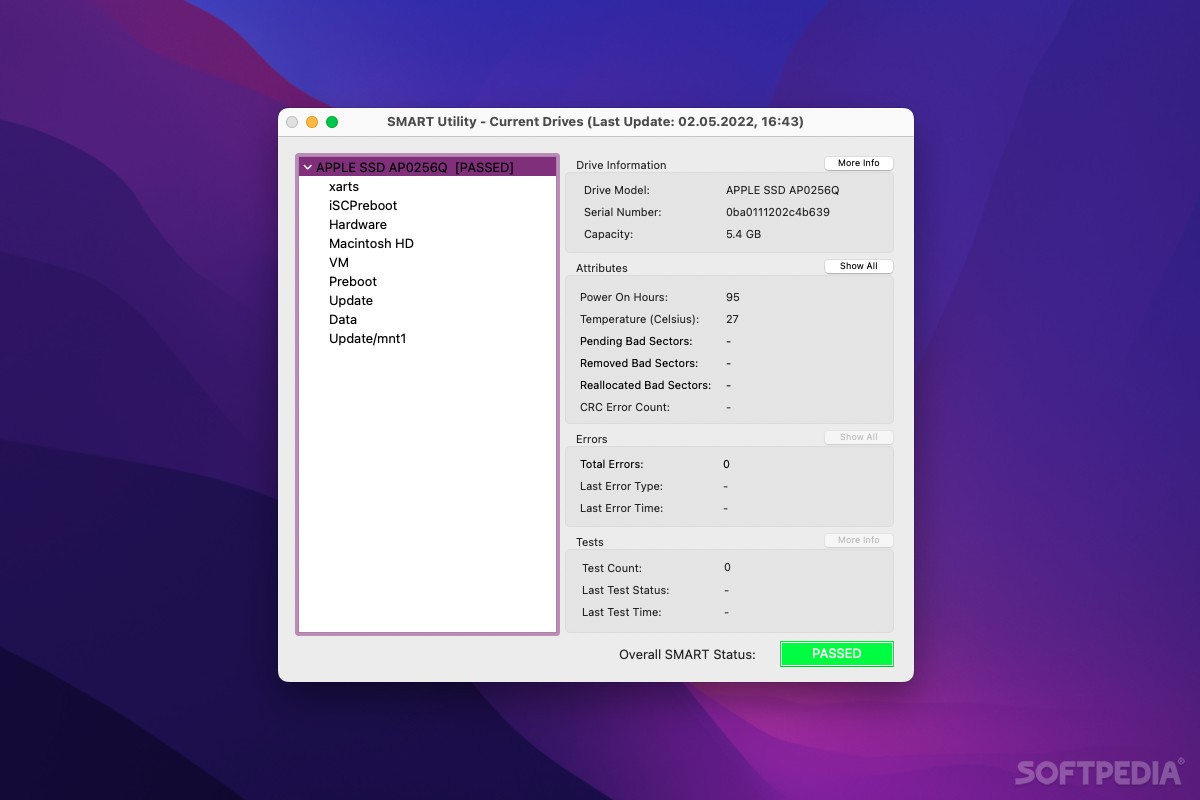Click the green PASSED status indicator
The image size is (1200, 800).
coord(837,654)
